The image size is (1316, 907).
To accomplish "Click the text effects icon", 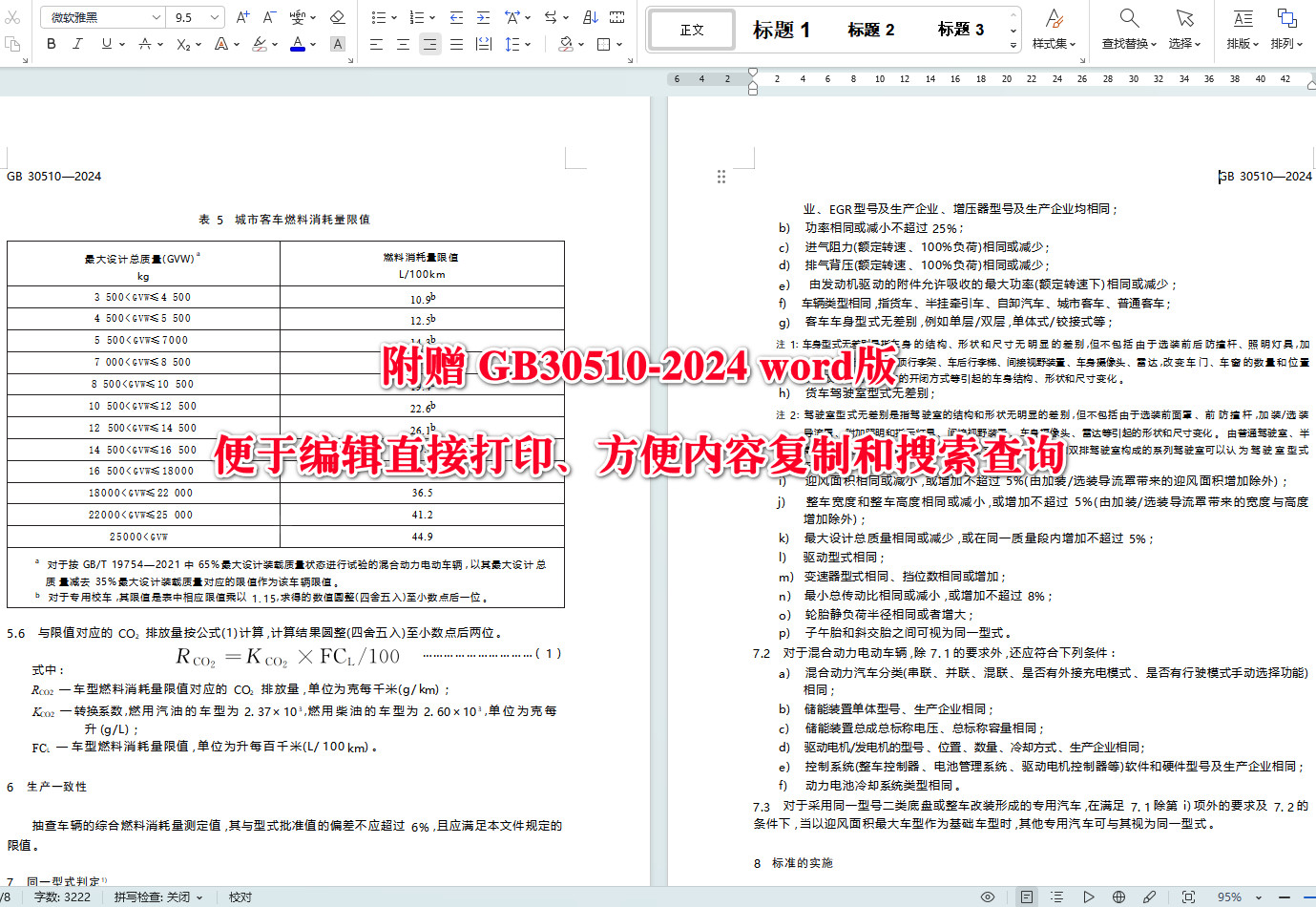I will (220, 44).
